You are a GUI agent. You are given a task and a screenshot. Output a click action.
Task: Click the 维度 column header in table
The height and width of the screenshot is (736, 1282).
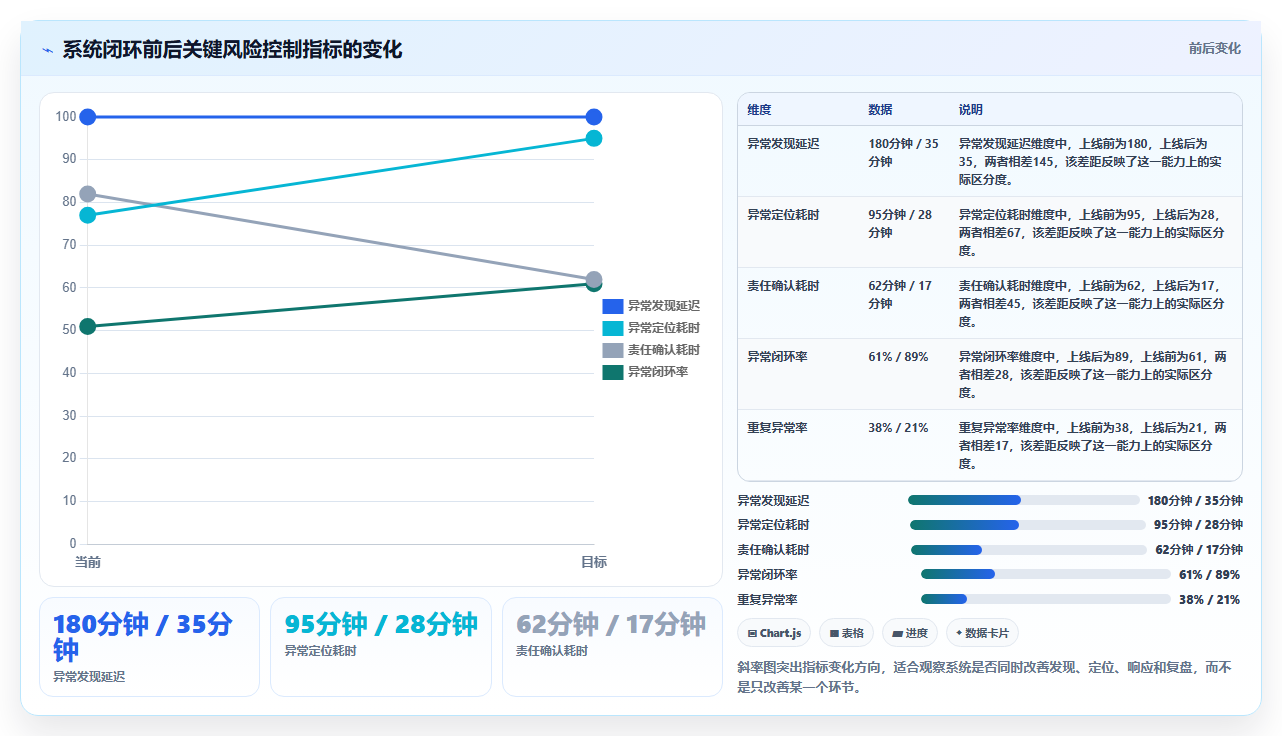click(x=759, y=110)
